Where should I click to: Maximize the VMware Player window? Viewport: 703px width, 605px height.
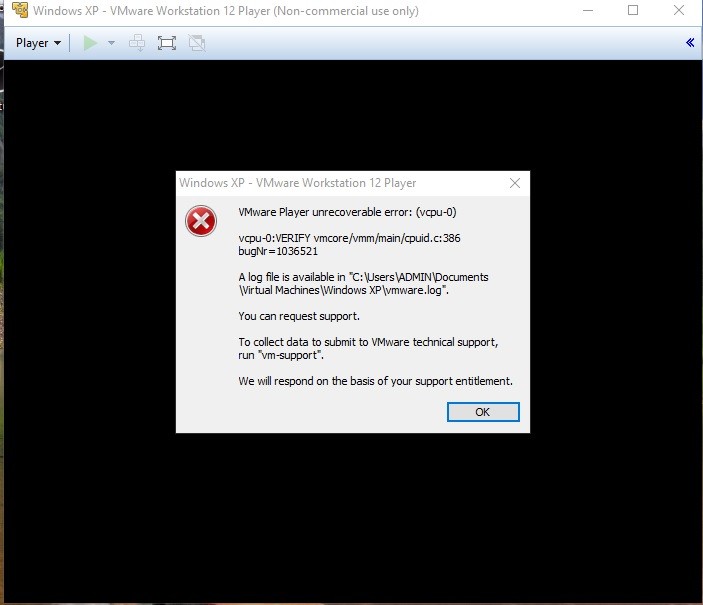633,10
